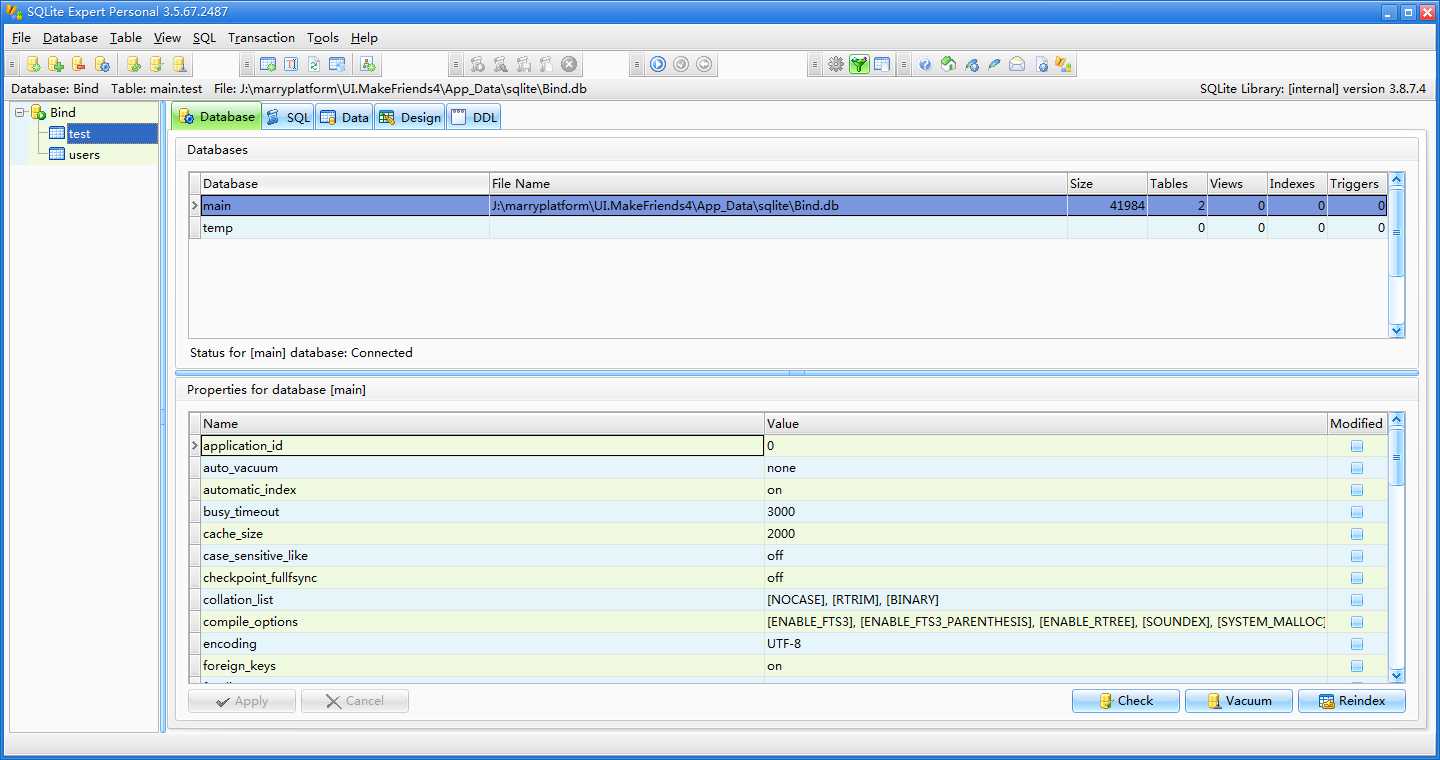
Task: Click the down arrow of properties scrollbar
Action: coord(1397,676)
